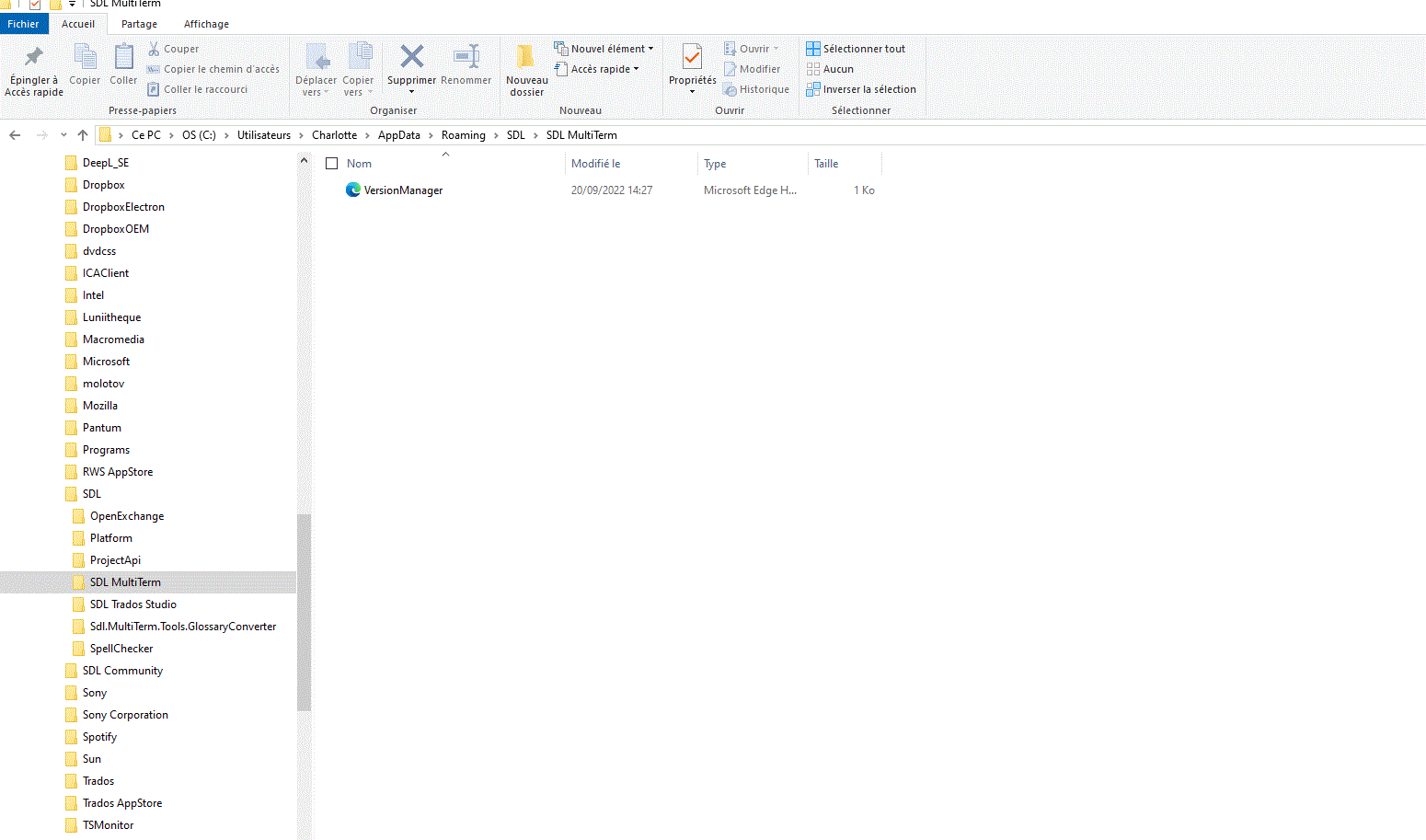Click Inverser la sélection
Screen dimensions: 1426x840
861,88
